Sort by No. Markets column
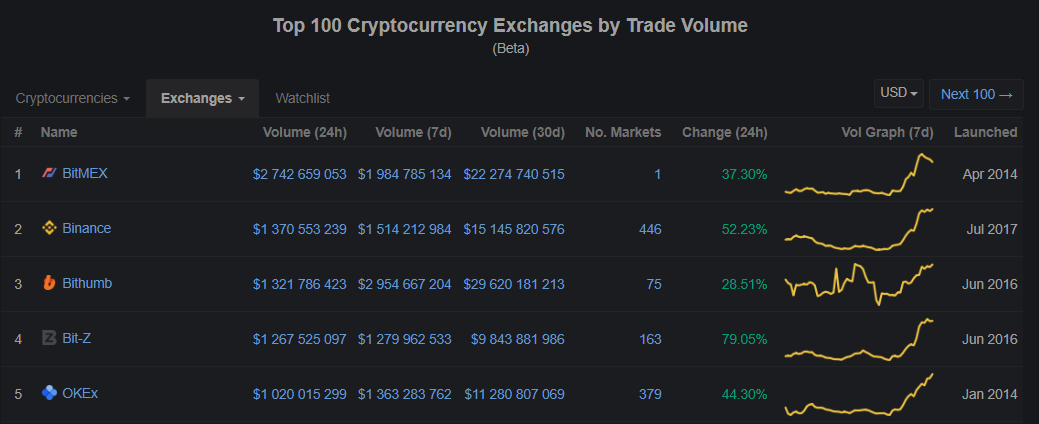The image size is (1039, 424). (x=623, y=132)
